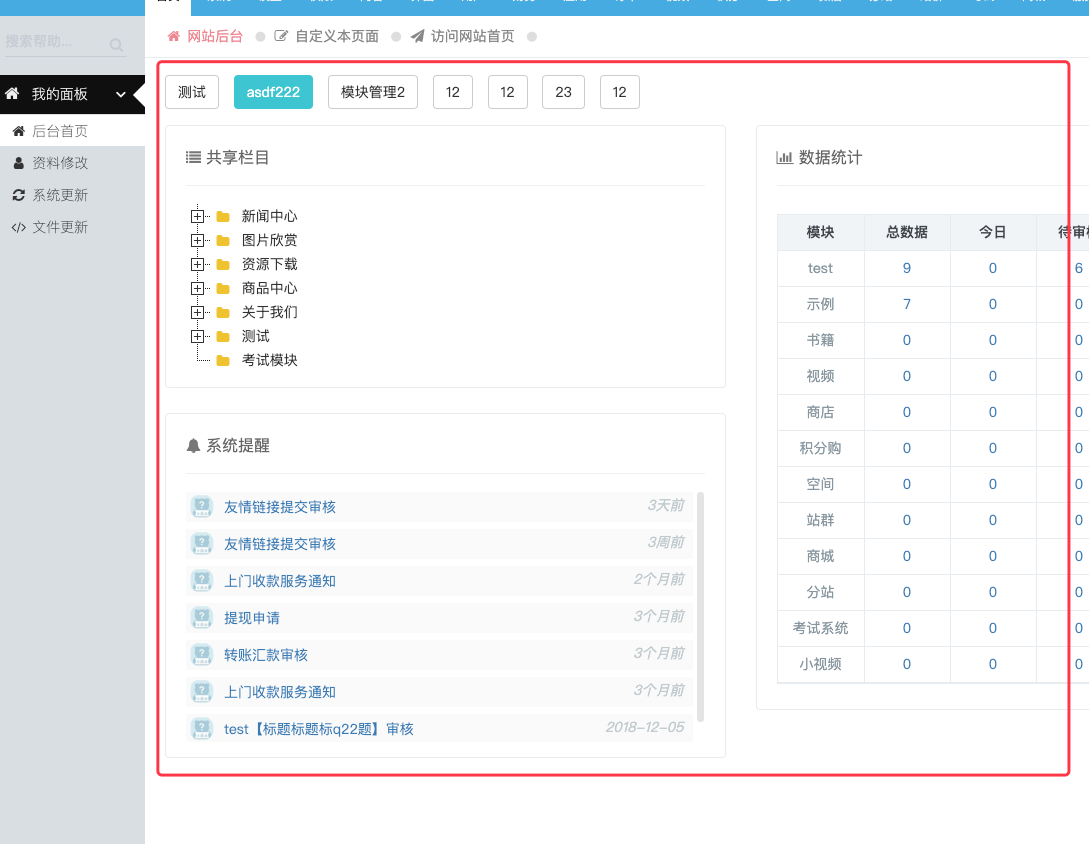Select the 模块管理2 tab
1089x844 pixels.
372,92
